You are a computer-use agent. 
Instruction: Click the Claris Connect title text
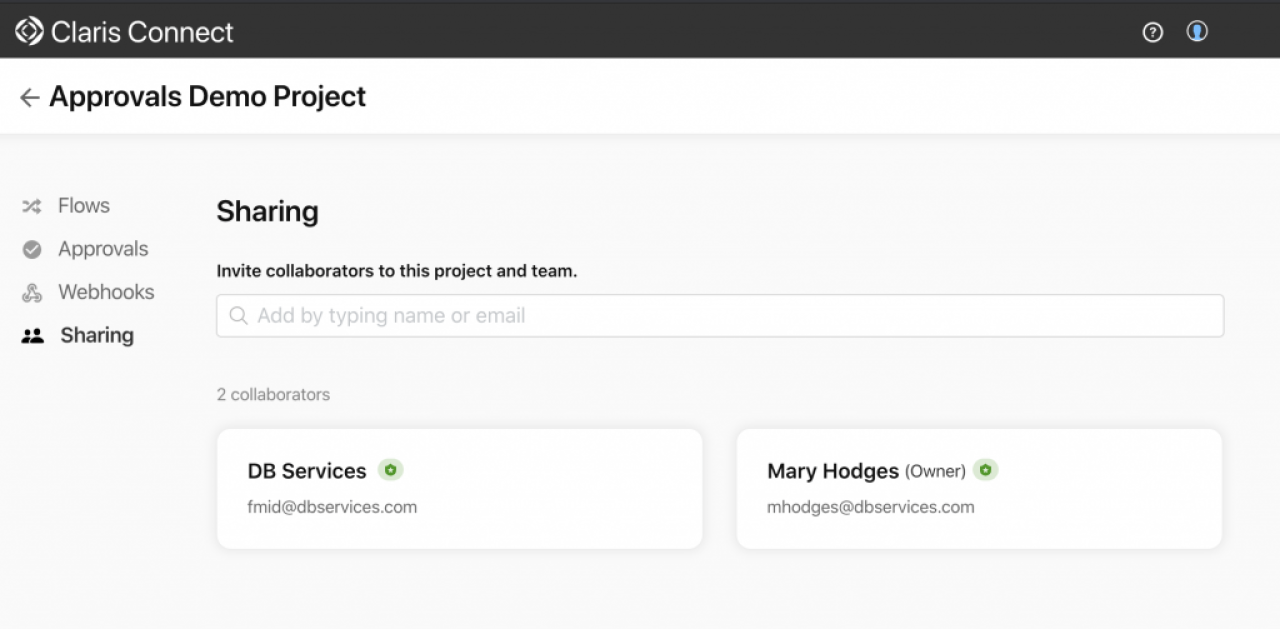pos(142,32)
